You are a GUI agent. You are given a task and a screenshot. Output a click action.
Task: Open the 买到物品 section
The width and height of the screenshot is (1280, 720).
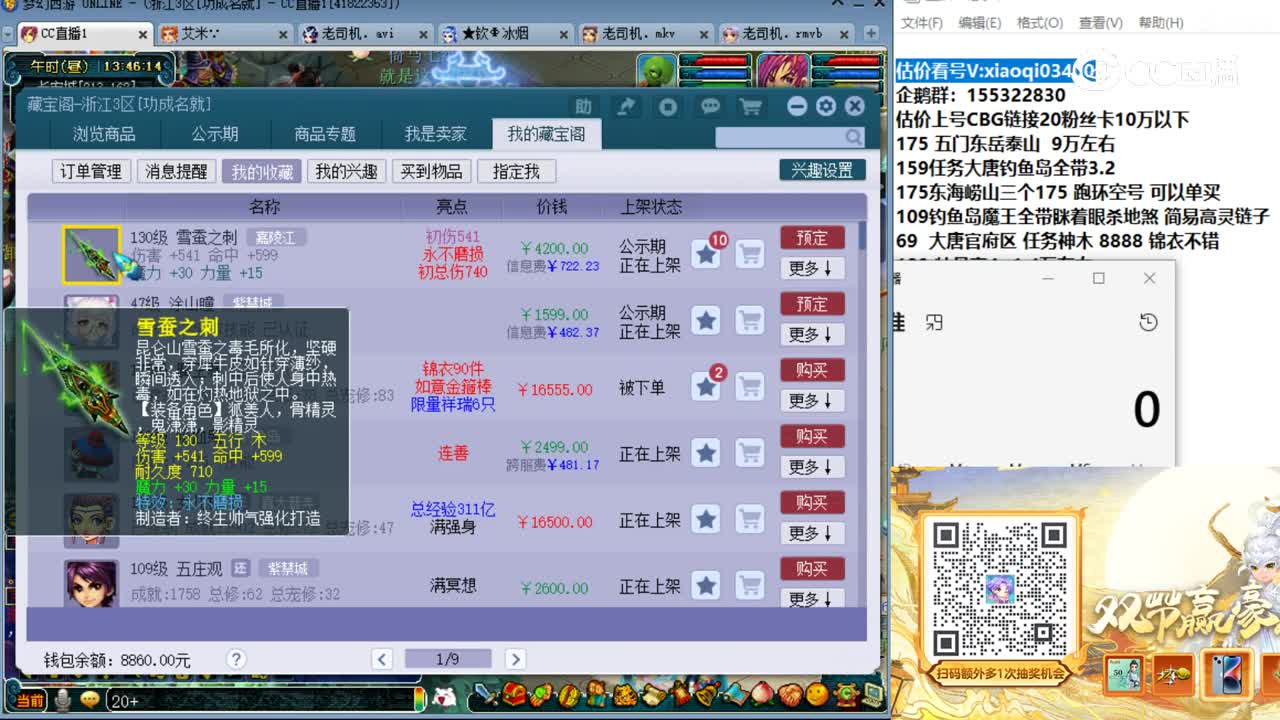(431, 172)
